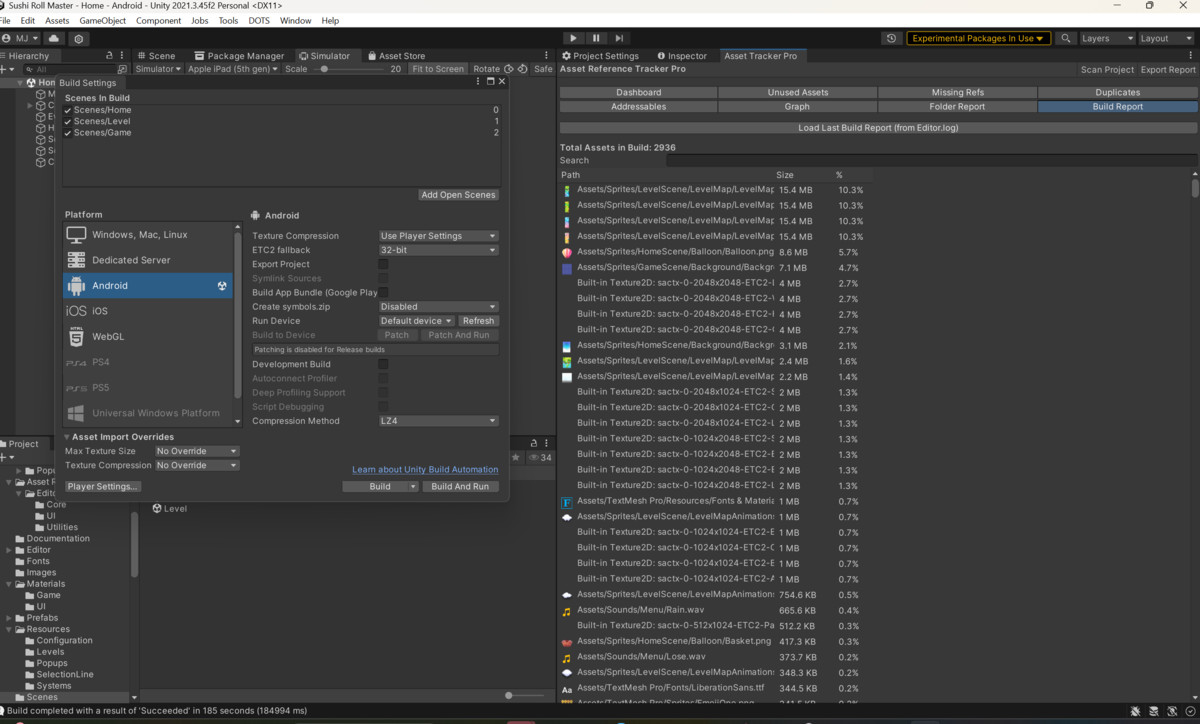Open the ETC2 fallback dropdown
This screenshot has width=1200, height=724.
click(x=437, y=249)
